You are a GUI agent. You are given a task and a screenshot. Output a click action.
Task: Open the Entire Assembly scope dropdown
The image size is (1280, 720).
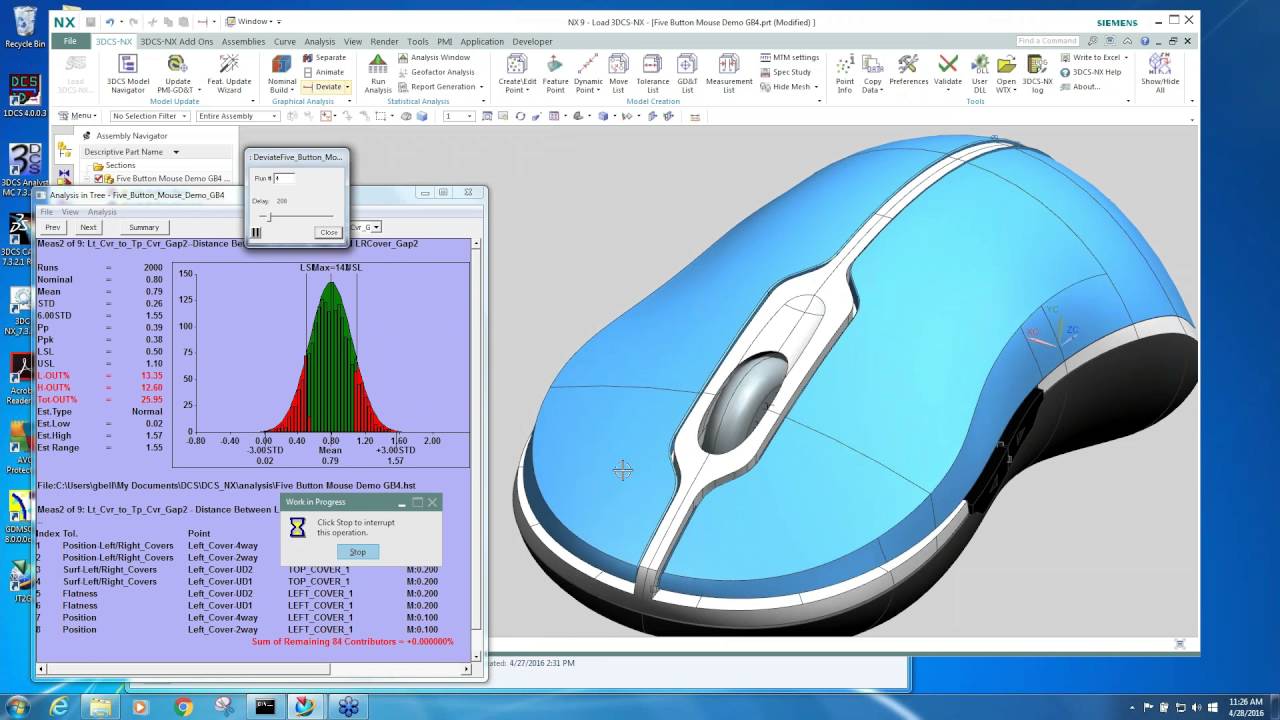coord(274,116)
